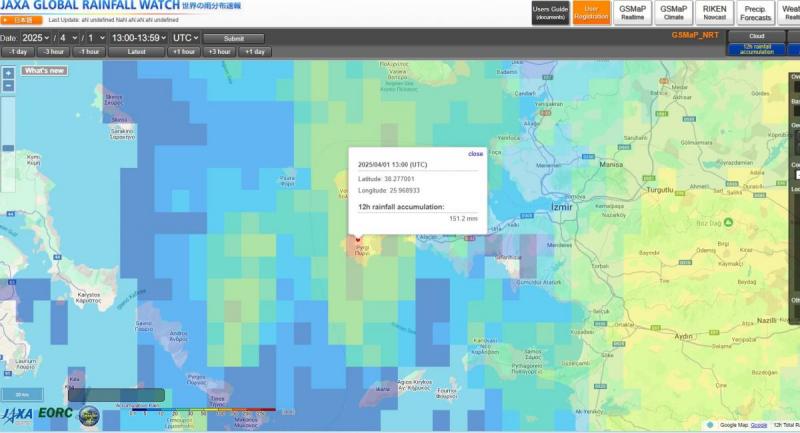
Task: Advance three hours with +3 hour
Action: point(219,52)
